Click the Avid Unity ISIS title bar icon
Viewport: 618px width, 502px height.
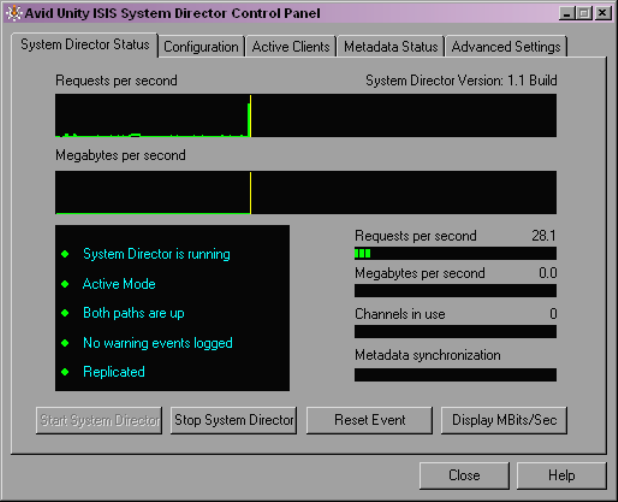point(14,13)
